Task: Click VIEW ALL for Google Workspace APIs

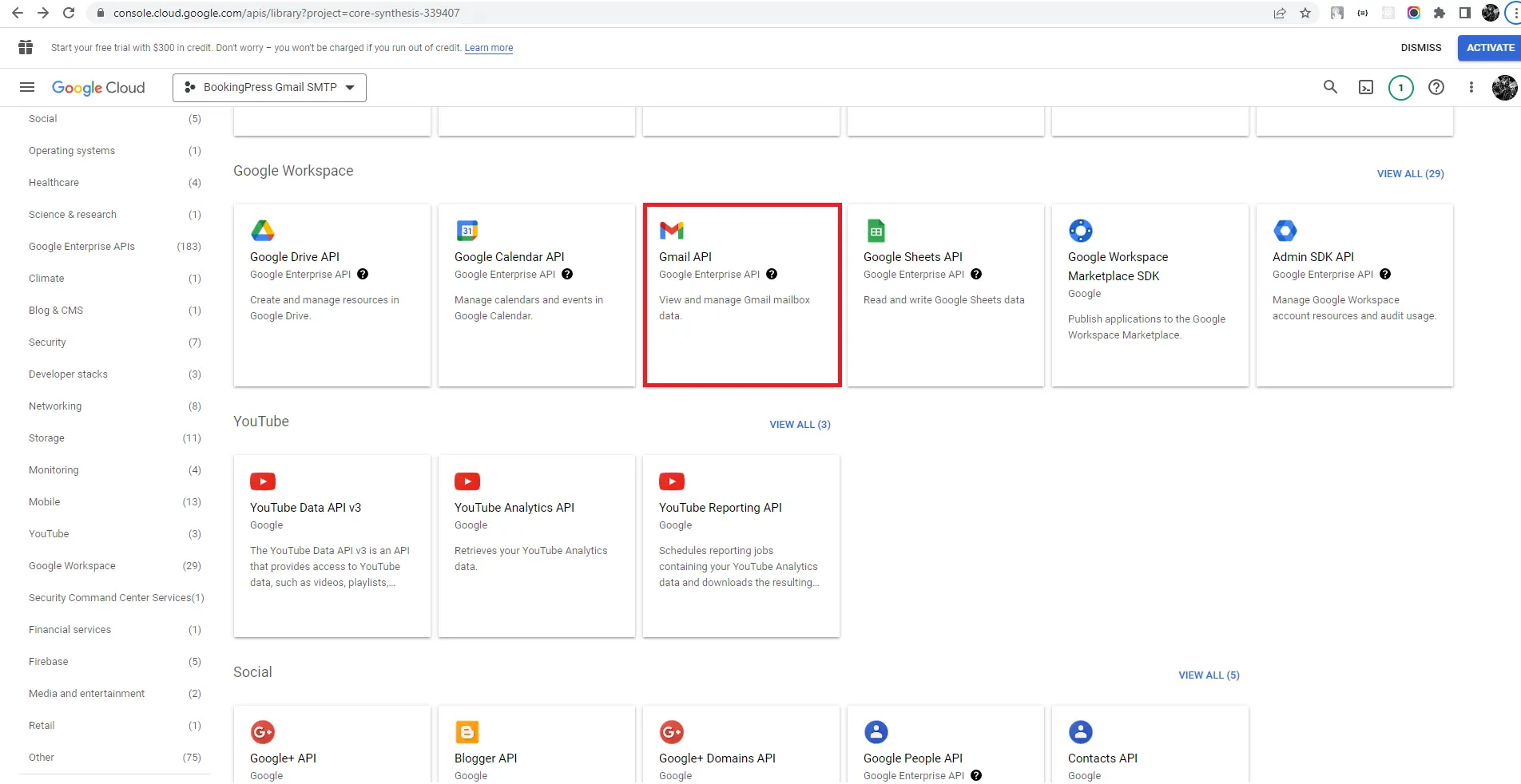Action: coord(1409,173)
